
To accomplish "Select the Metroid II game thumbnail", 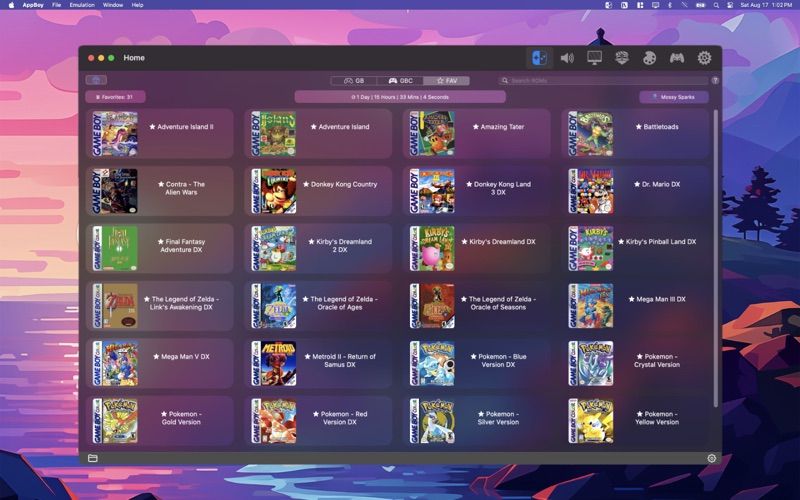I will (274, 363).
